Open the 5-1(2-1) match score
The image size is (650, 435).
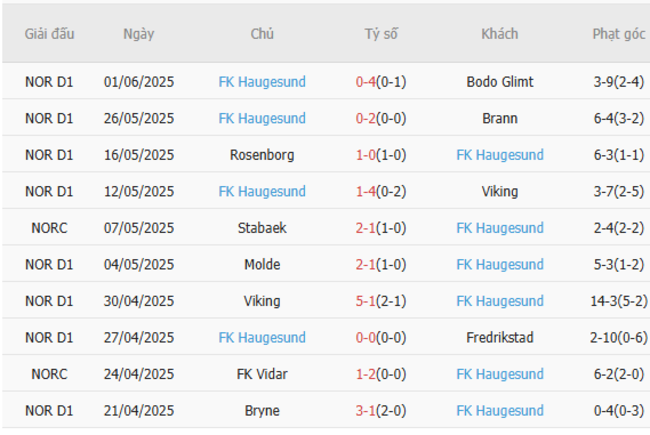[x=381, y=301]
